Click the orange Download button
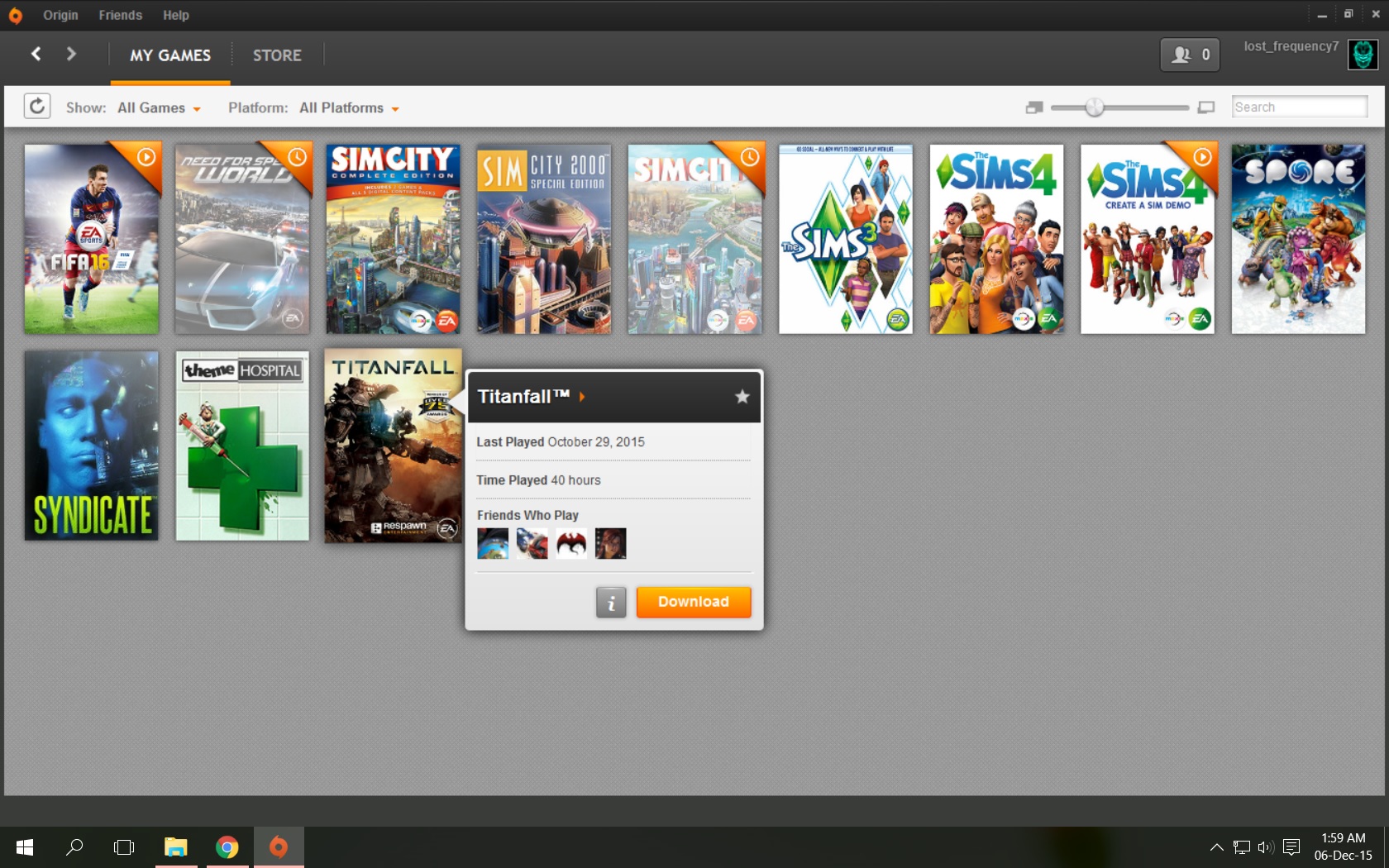 click(x=694, y=602)
